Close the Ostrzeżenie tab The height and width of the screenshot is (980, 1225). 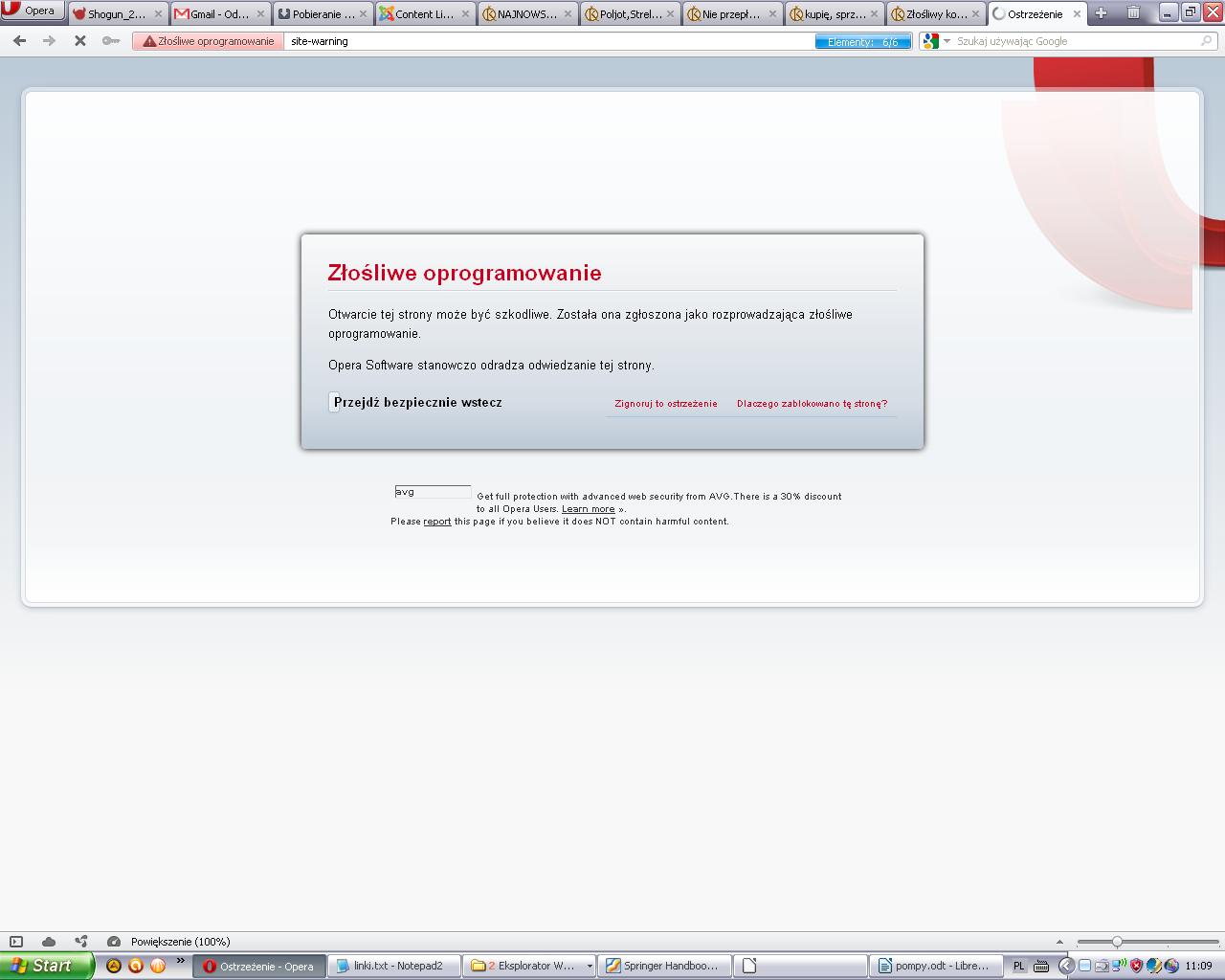coord(1078,14)
